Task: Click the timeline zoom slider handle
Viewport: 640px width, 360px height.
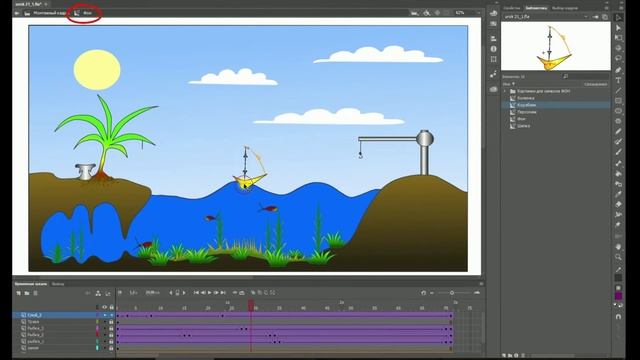Action: [452, 293]
